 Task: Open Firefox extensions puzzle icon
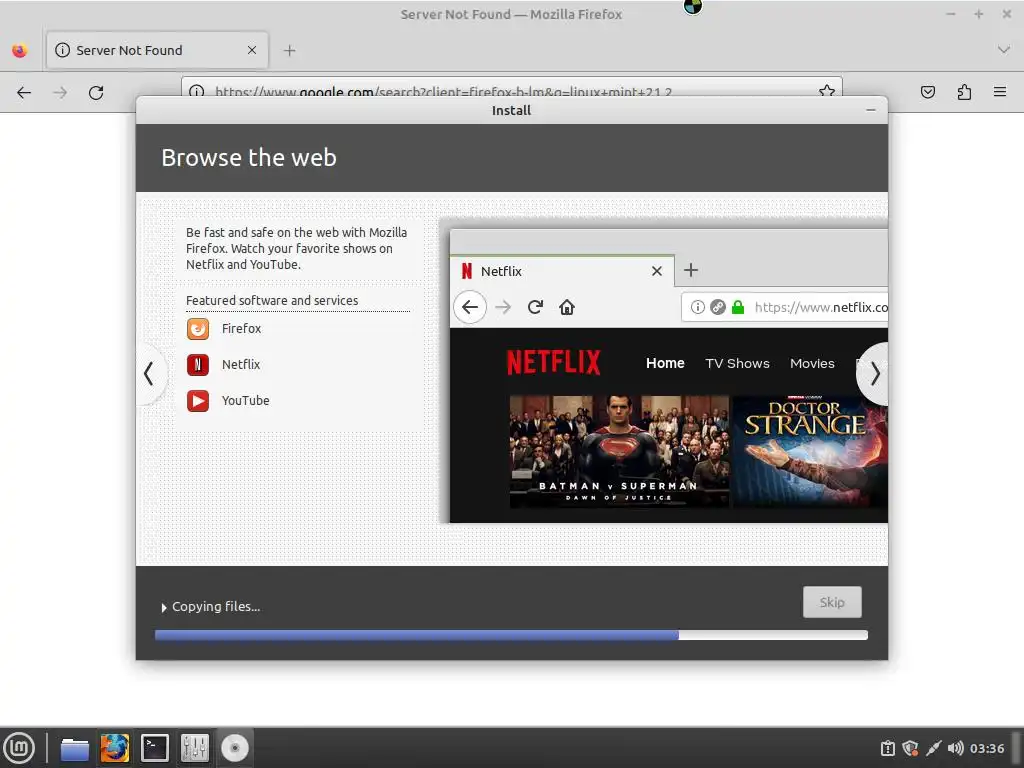click(x=964, y=92)
